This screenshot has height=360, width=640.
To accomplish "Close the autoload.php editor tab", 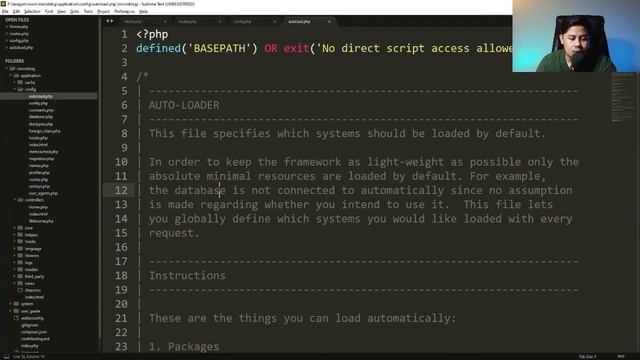I will point(329,22).
